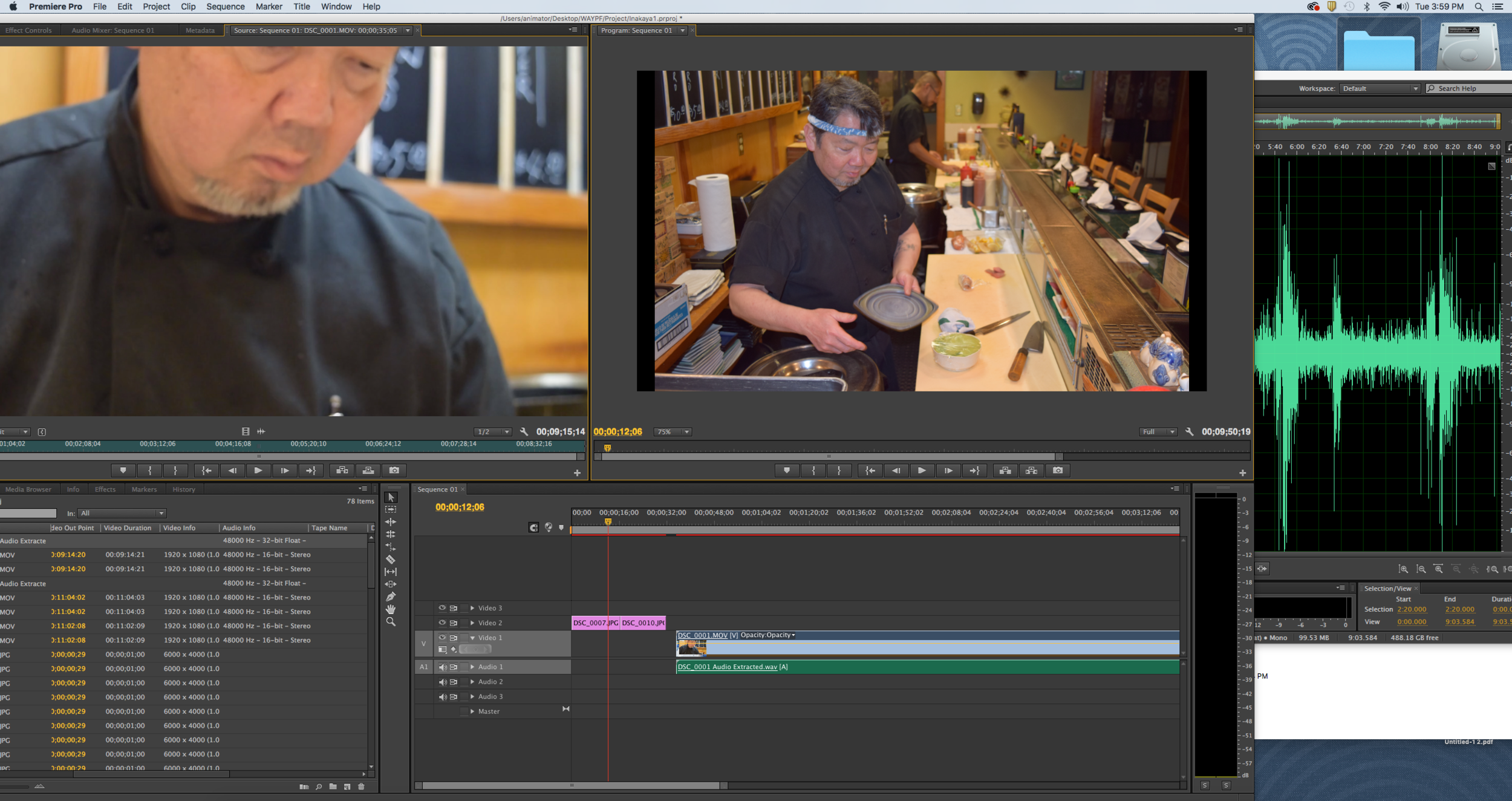This screenshot has height=801, width=1512.
Task: Toggle Snap magnet in timeline
Action: [x=533, y=528]
